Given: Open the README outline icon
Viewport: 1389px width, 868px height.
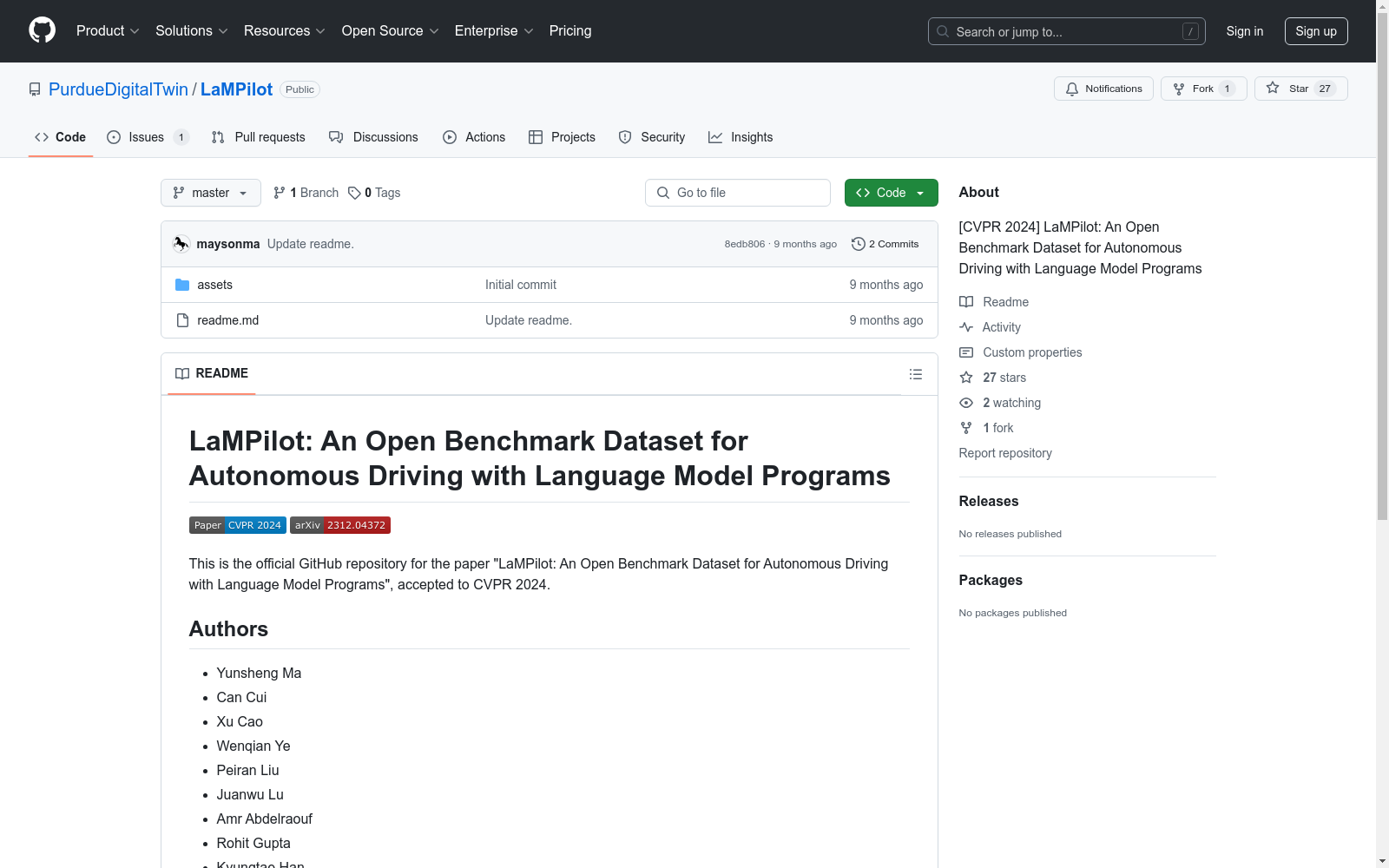Looking at the screenshot, I should 915,374.
